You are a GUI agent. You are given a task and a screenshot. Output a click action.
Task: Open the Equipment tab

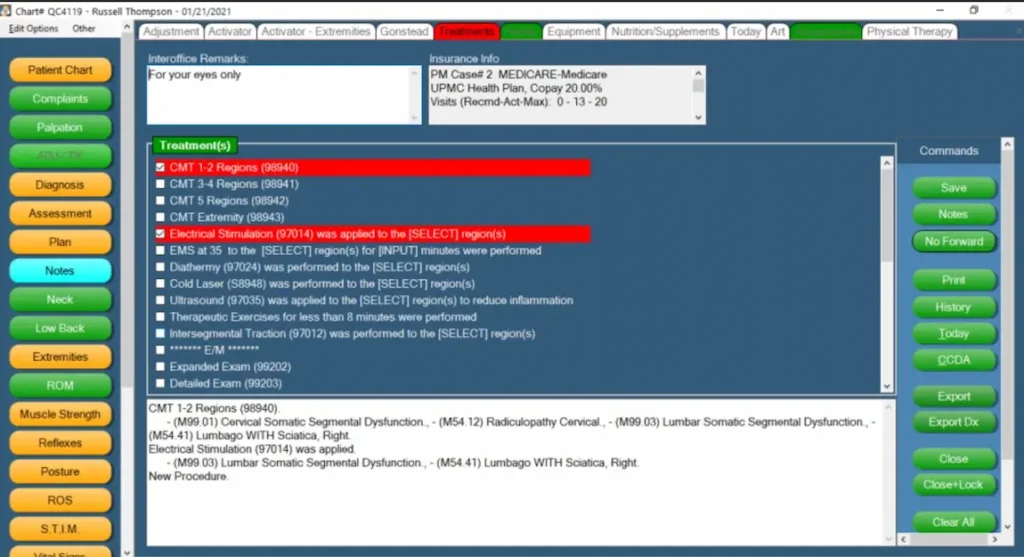click(573, 31)
